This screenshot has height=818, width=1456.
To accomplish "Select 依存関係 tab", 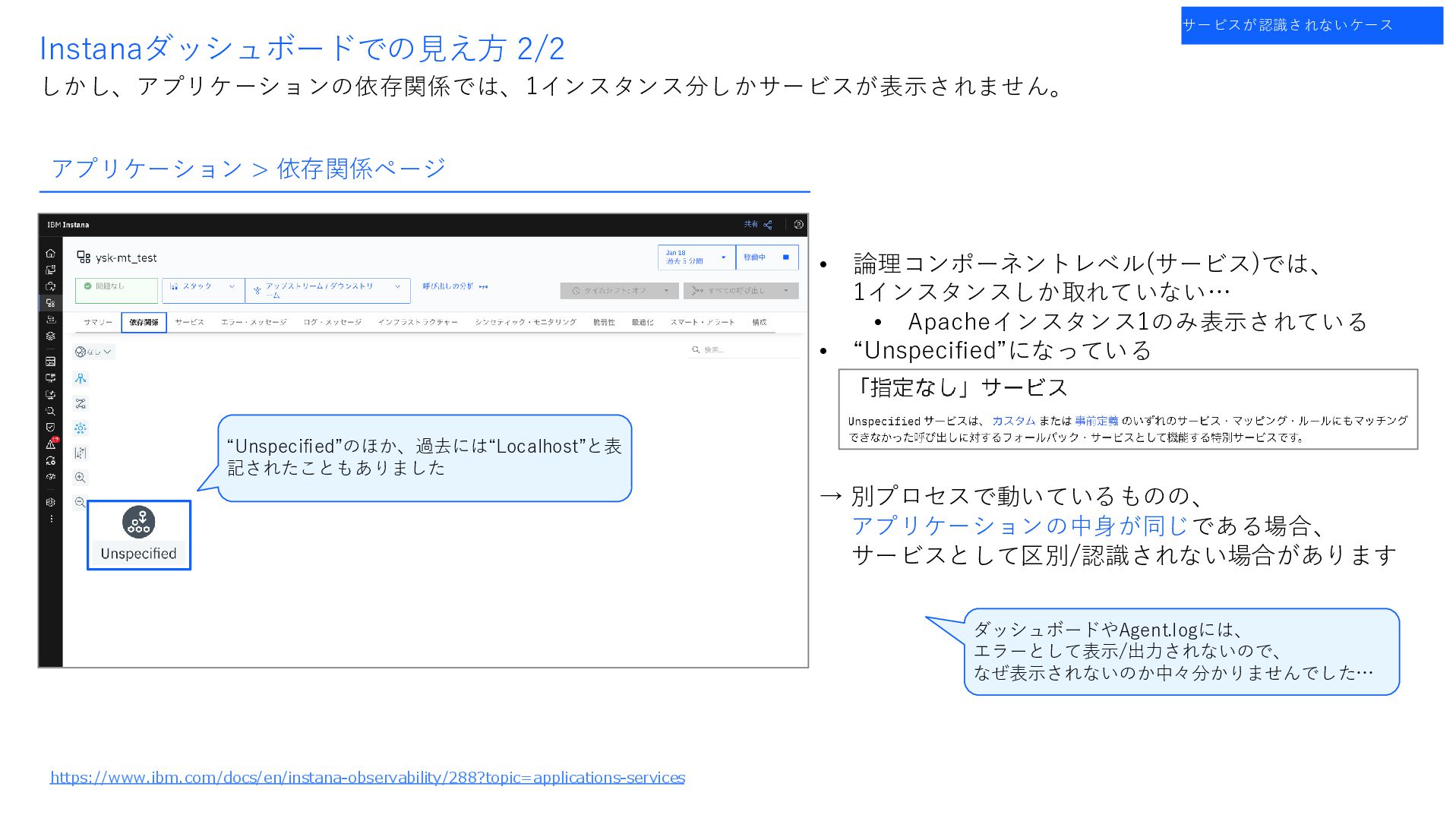I will 144,323.
